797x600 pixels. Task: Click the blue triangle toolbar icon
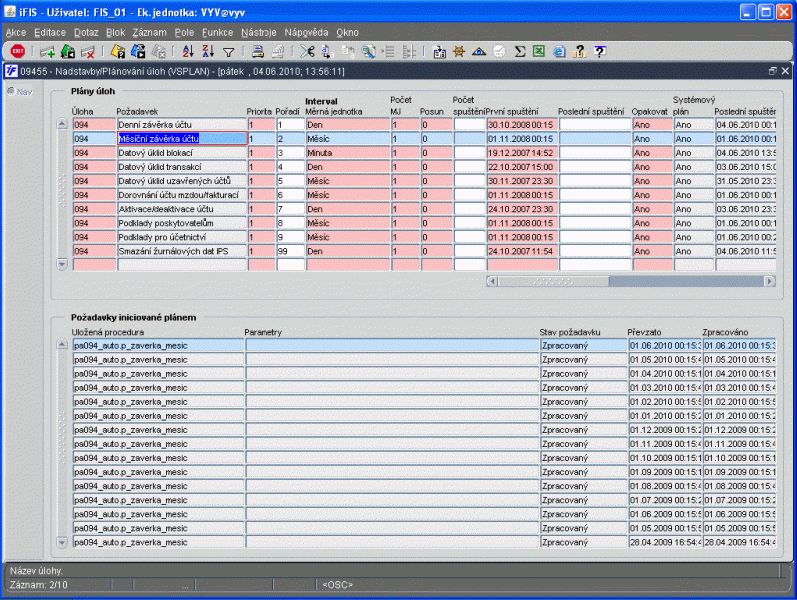(x=479, y=51)
